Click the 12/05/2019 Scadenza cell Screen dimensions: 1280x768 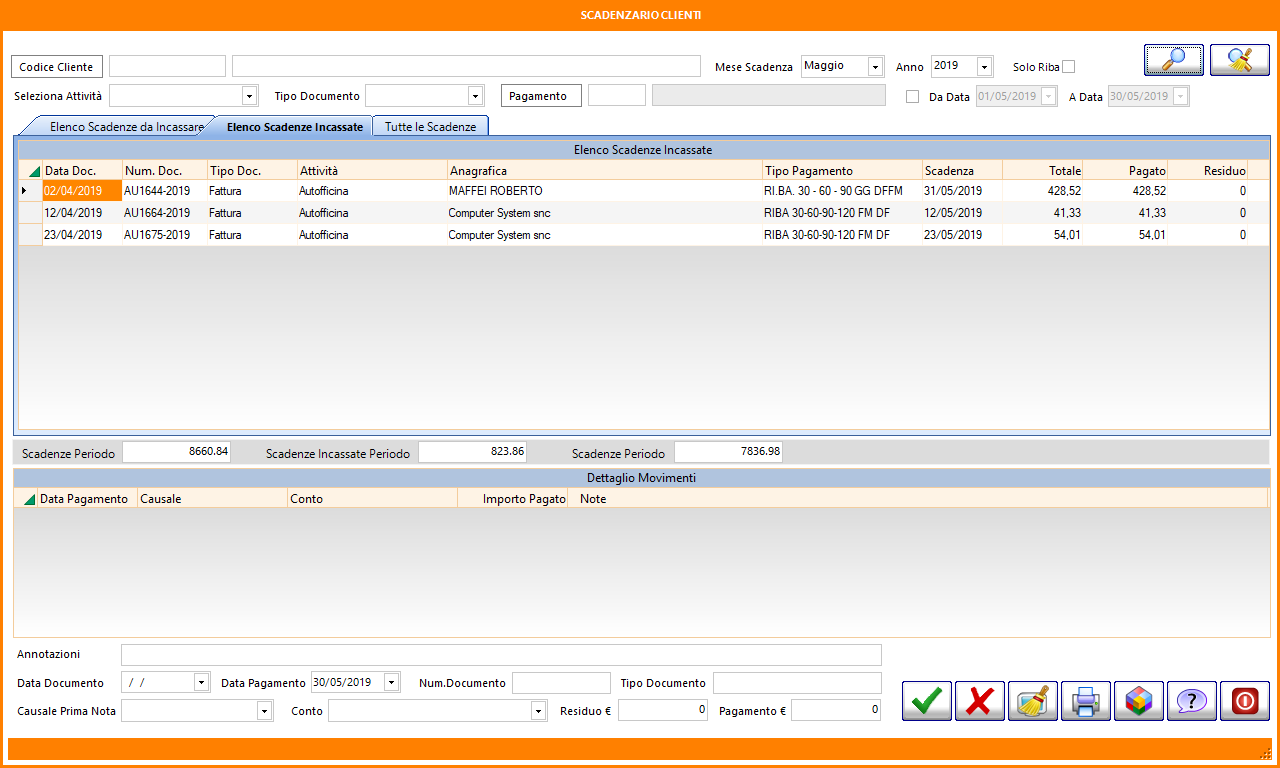coord(962,213)
